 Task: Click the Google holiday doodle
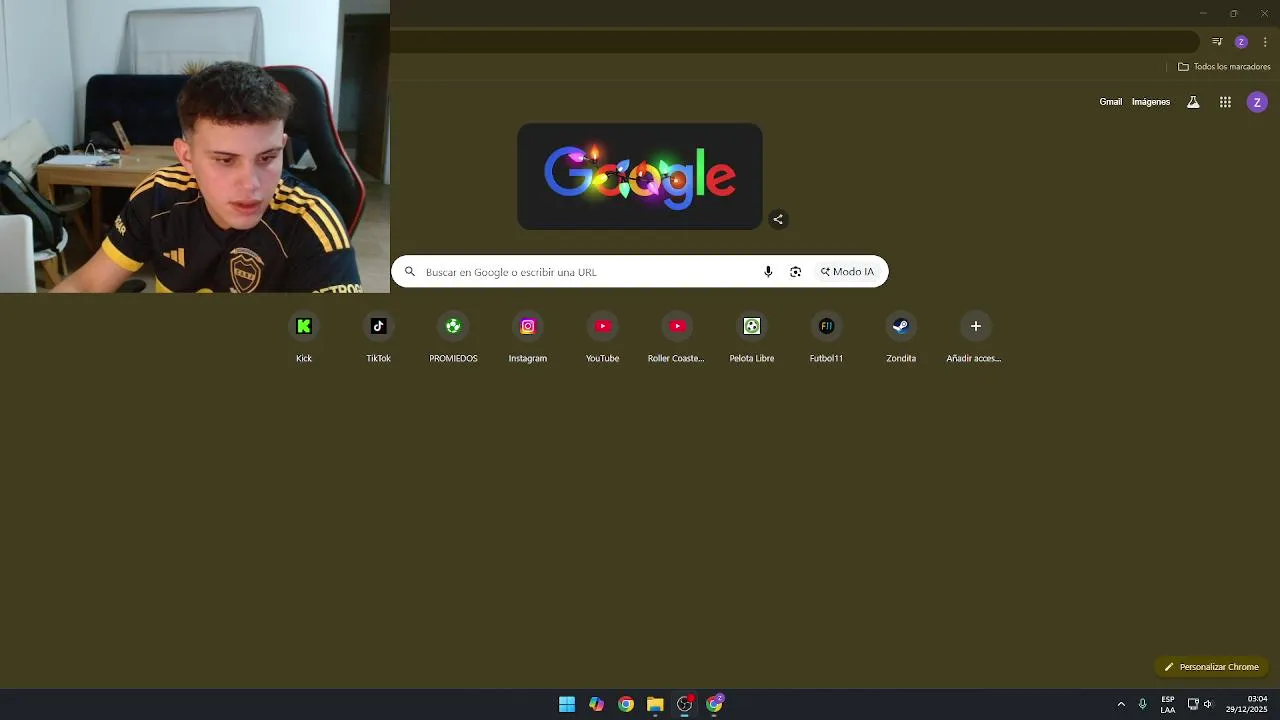pos(640,177)
